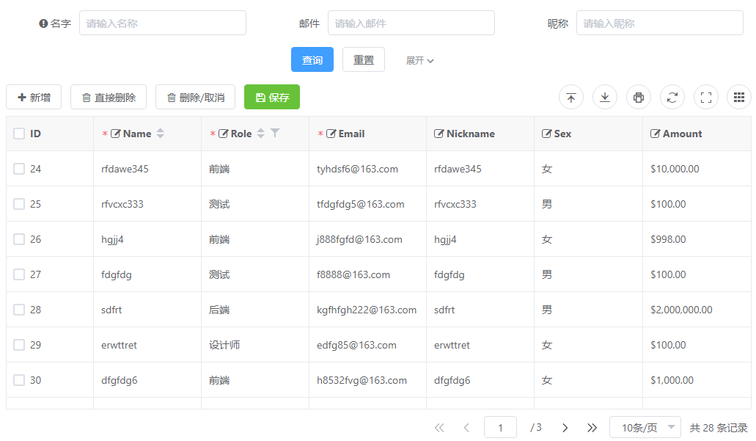Screen dimensions: 756x441
Task: Expand the search form with 展开
Action: (420, 61)
